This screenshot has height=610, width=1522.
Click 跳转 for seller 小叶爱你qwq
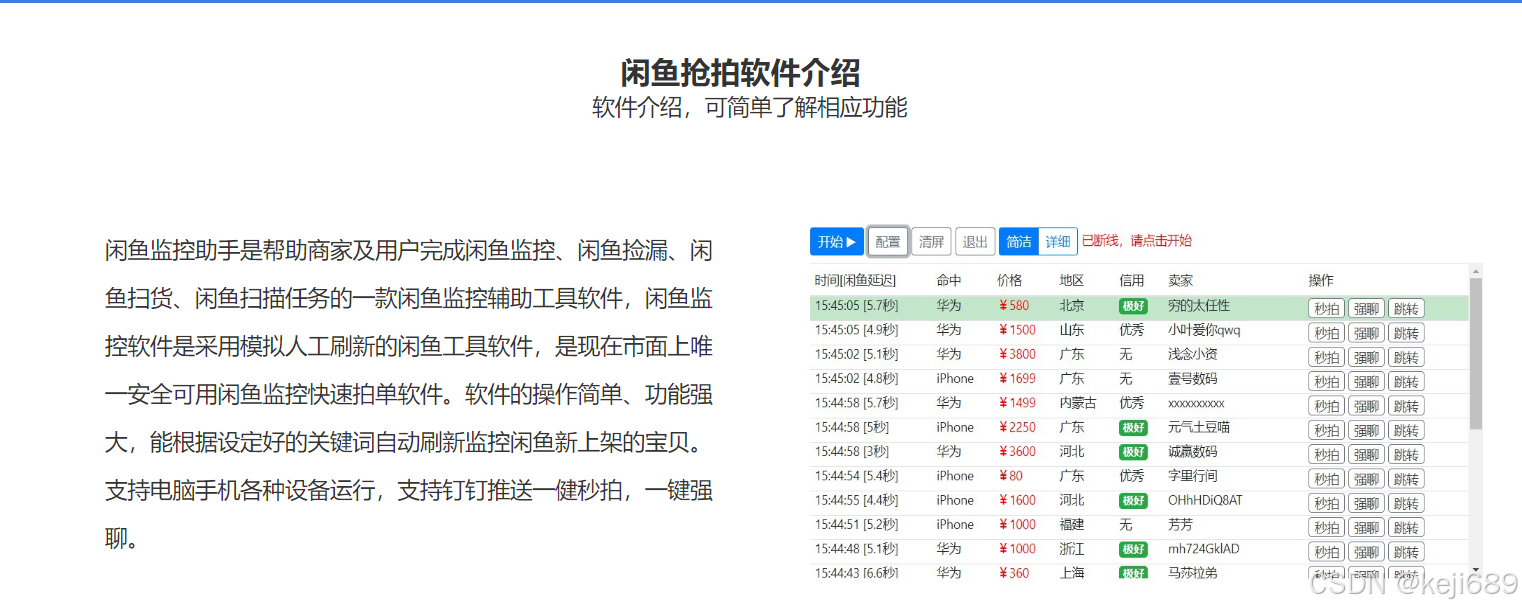[1406, 333]
